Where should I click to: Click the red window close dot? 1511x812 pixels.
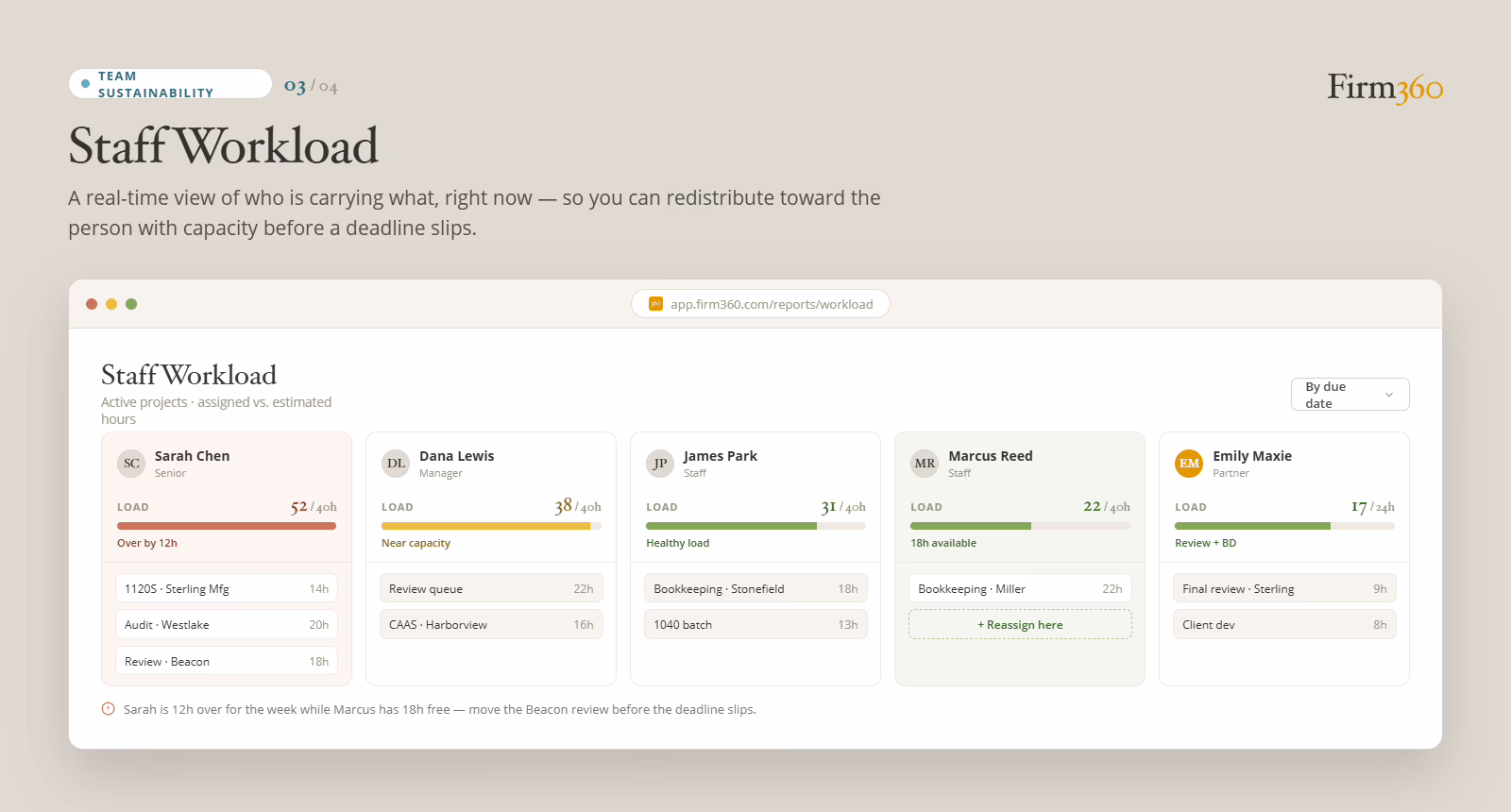[92, 304]
